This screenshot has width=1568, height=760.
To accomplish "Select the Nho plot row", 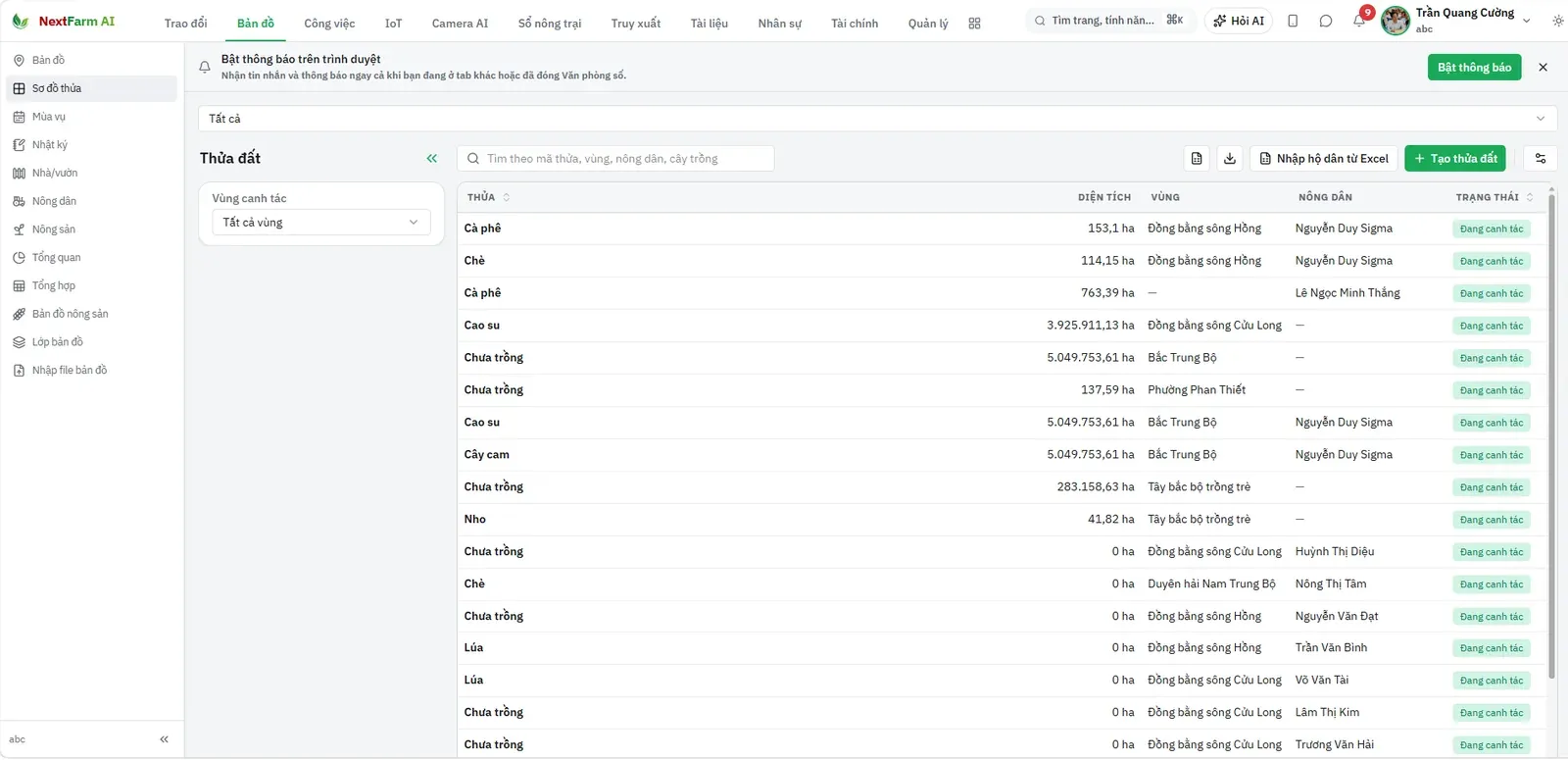I will 1001,520.
